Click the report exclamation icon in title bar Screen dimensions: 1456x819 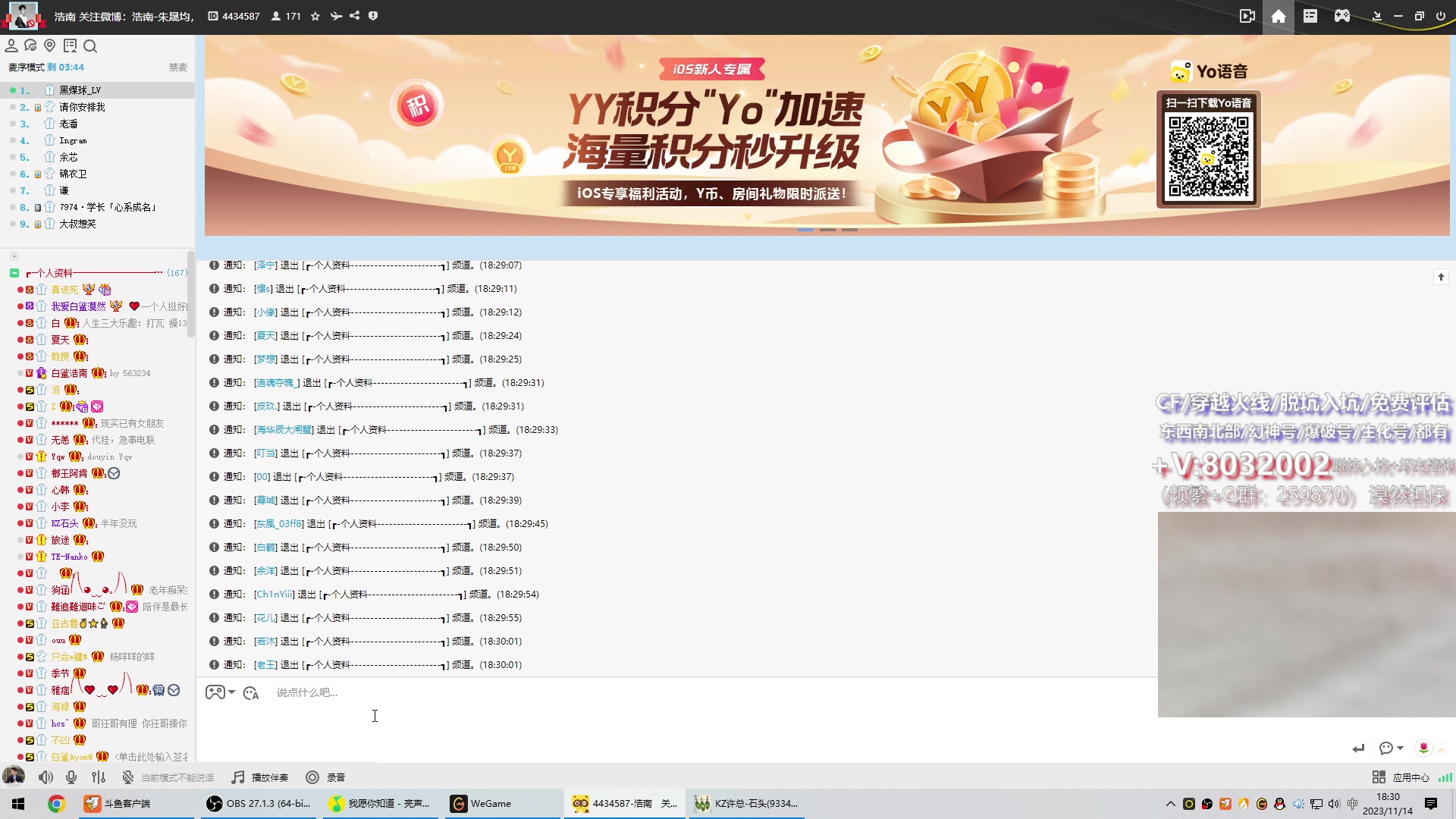(373, 16)
